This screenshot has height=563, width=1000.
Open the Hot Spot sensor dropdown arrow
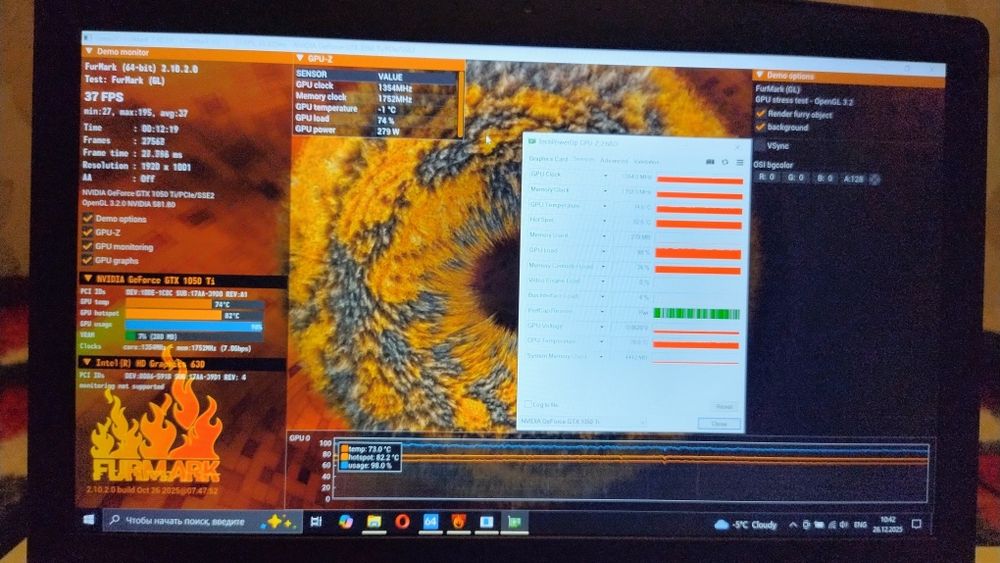605,221
